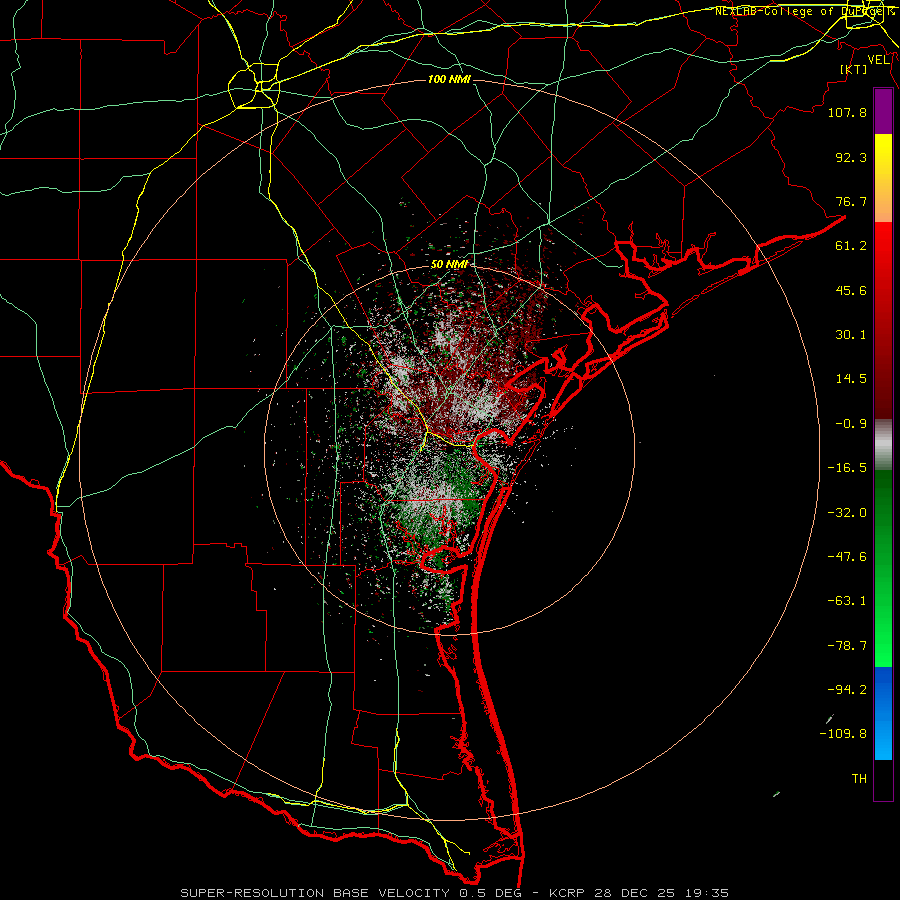Click the TH label on the scale
This screenshot has width=900, height=900.
tap(859, 779)
